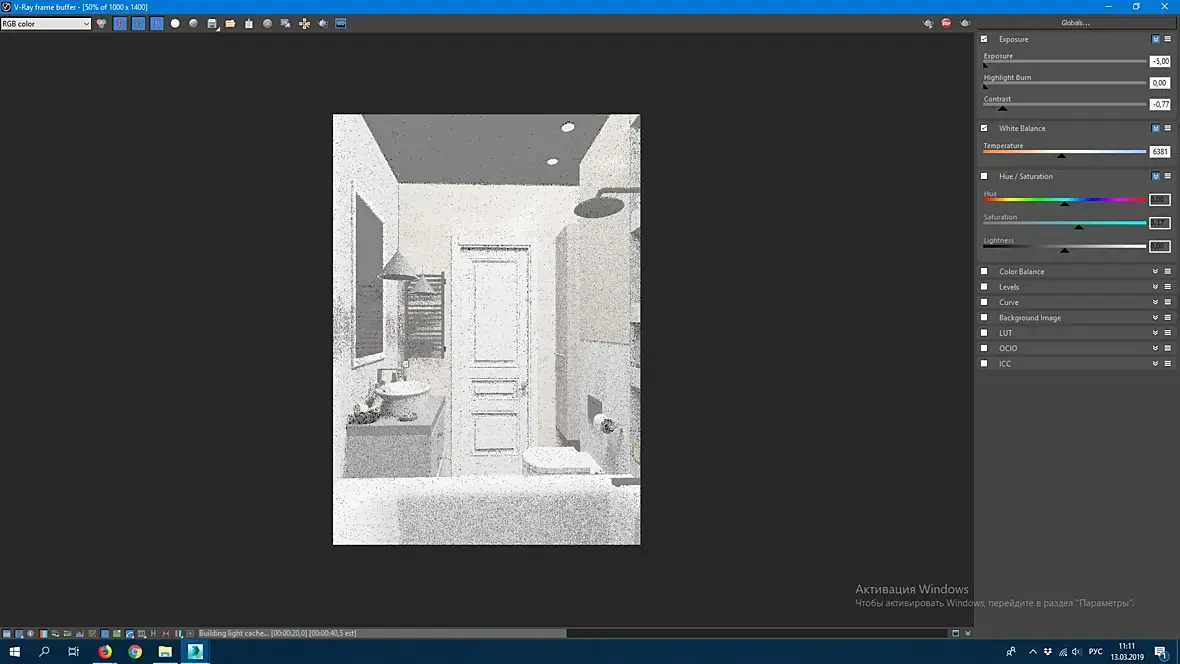
Task: Adjust the Temperature slider
Action: (1064, 153)
